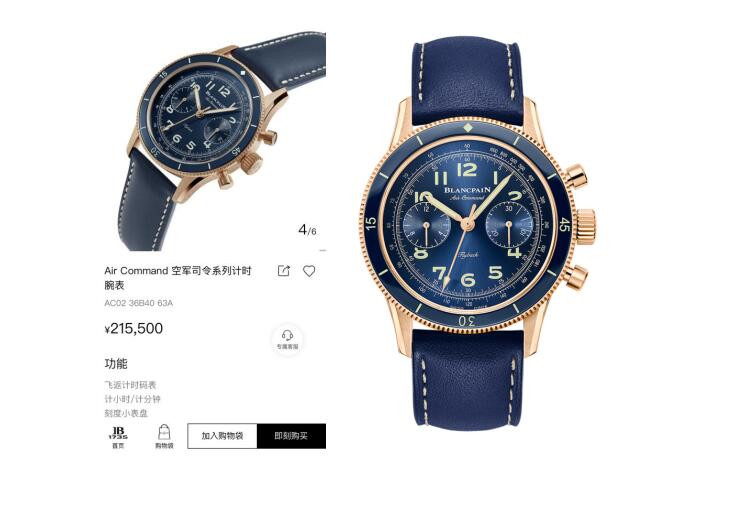Click the carousel indicator dash below counter
754x513 pixels.
(323, 250)
